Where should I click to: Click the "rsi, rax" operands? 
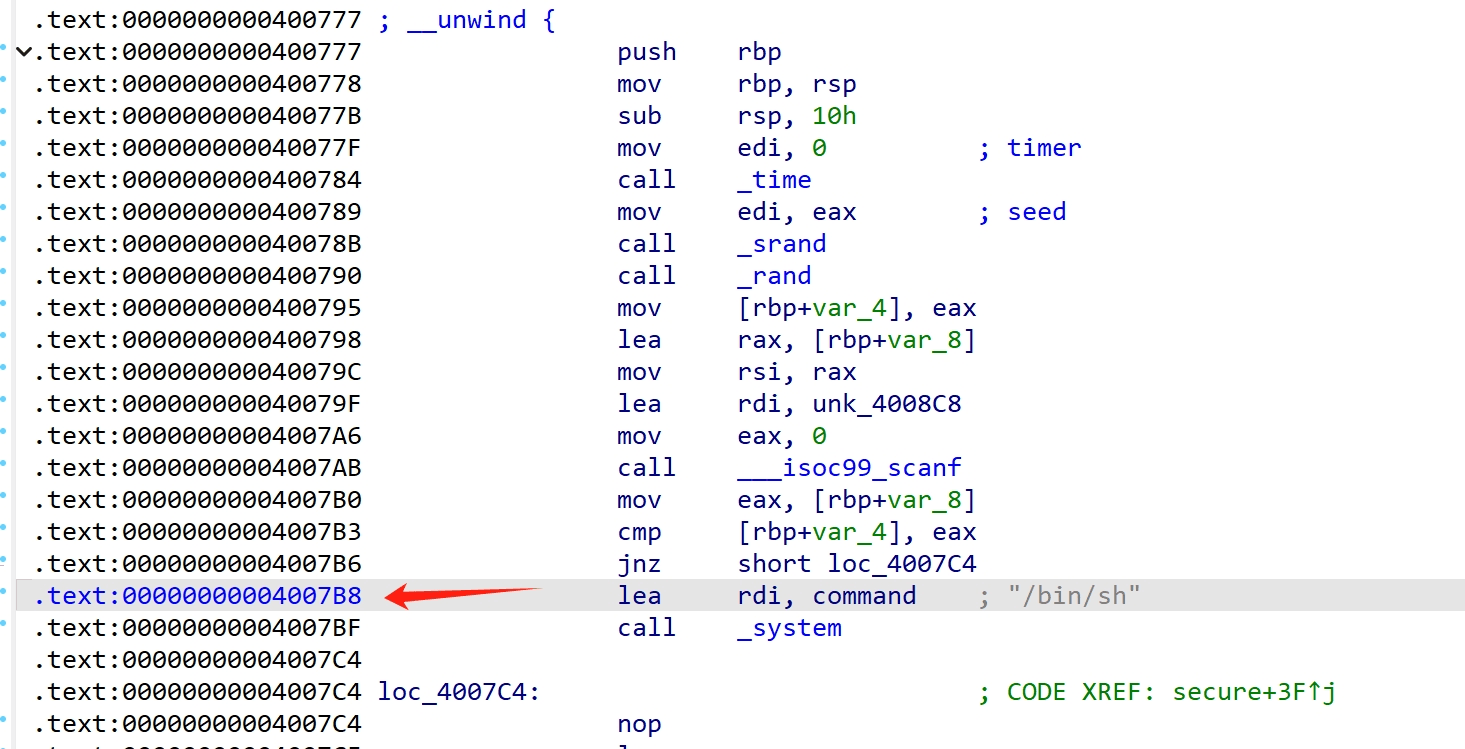click(797, 372)
